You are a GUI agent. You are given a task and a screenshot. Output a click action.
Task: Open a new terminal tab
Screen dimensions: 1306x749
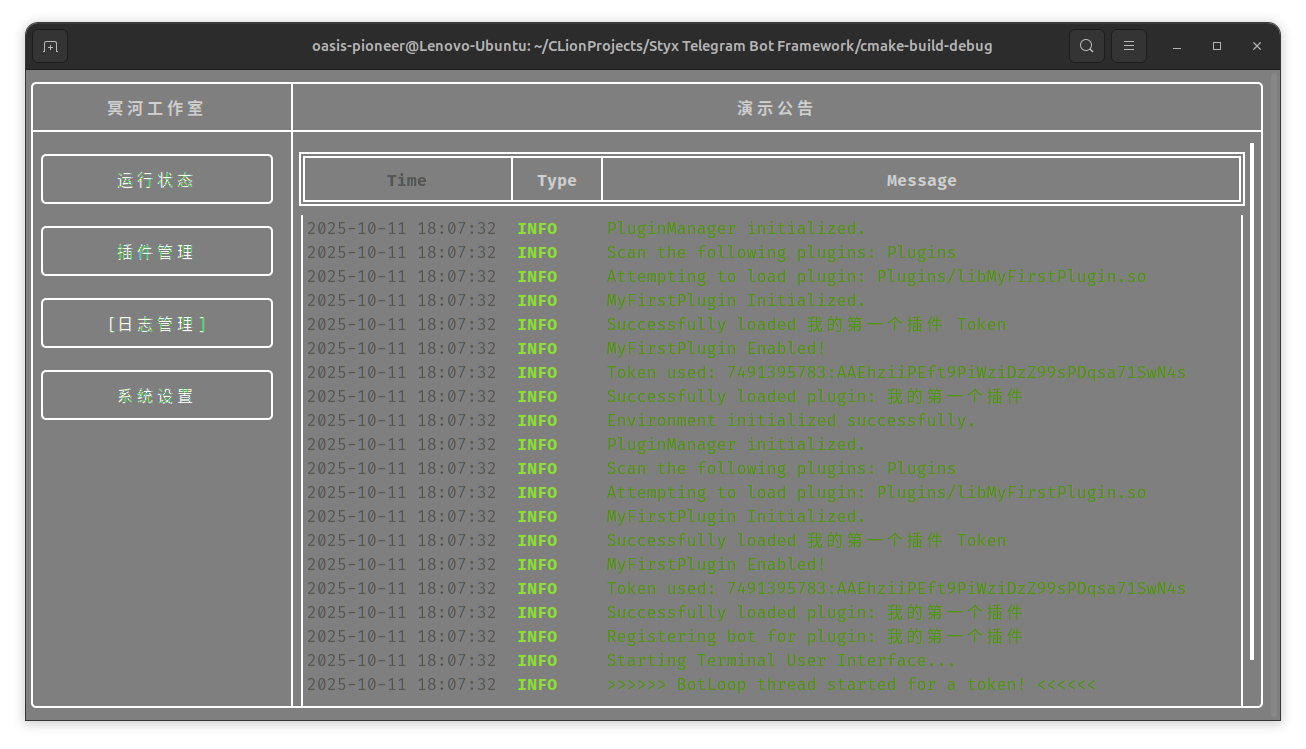click(50, 46)
